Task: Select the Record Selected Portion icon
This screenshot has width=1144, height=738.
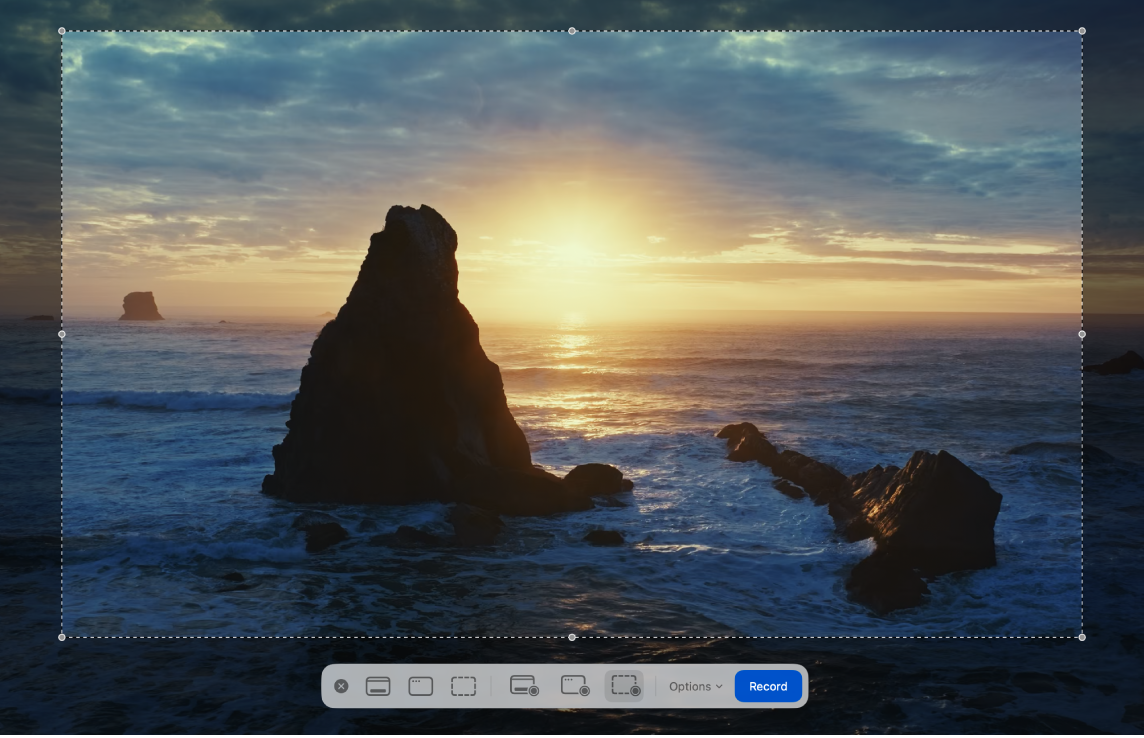Action: [624, 686]
